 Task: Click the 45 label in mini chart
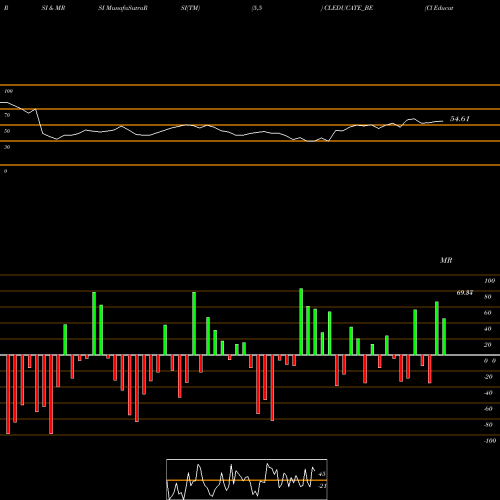[322, 474]
